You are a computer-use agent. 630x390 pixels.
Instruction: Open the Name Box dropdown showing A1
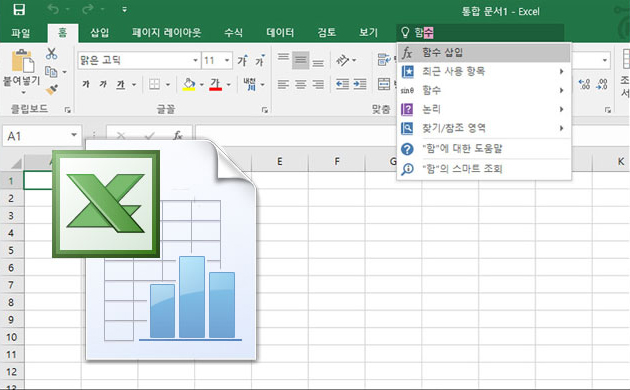(74, 135)
